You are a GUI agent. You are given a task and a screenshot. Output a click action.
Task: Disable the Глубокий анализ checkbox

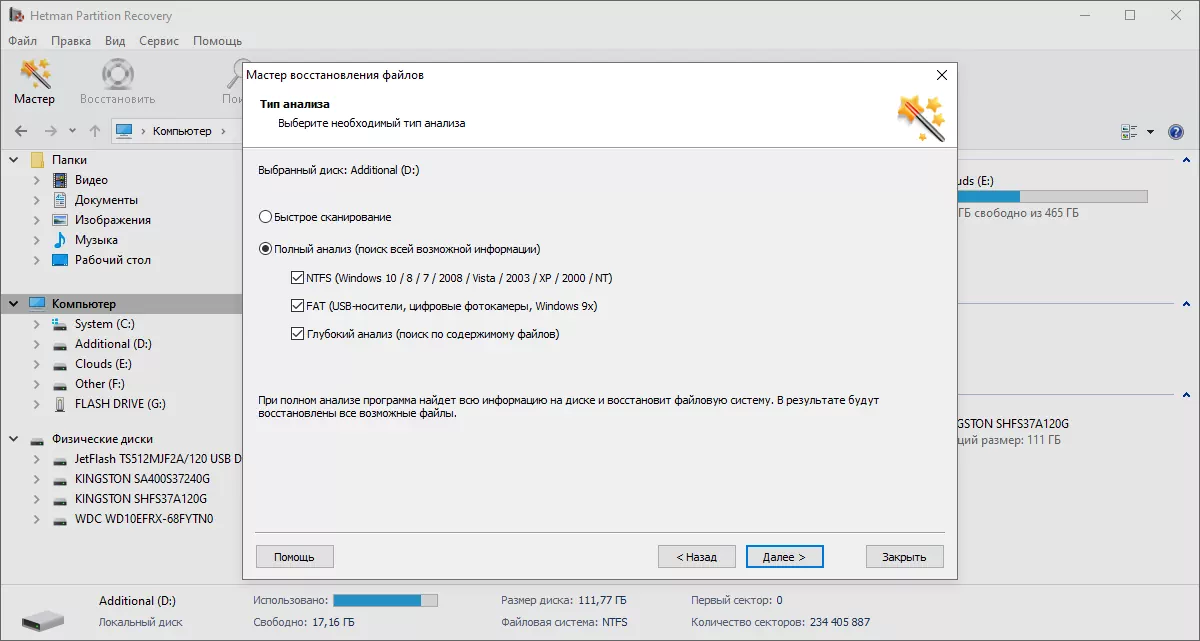[x=297, y=334]
